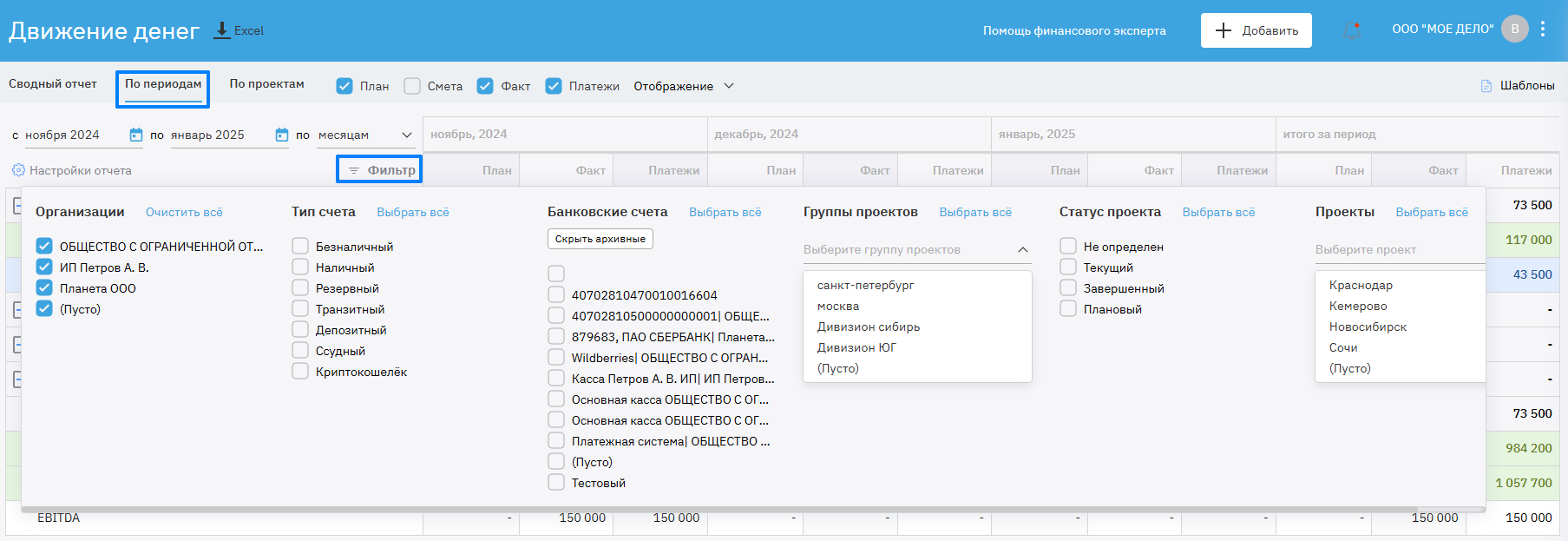Image resolution: width=1568 pixels, height=541 pixels.
Task: Check Резервный account type
Action: tap(300, 287)
